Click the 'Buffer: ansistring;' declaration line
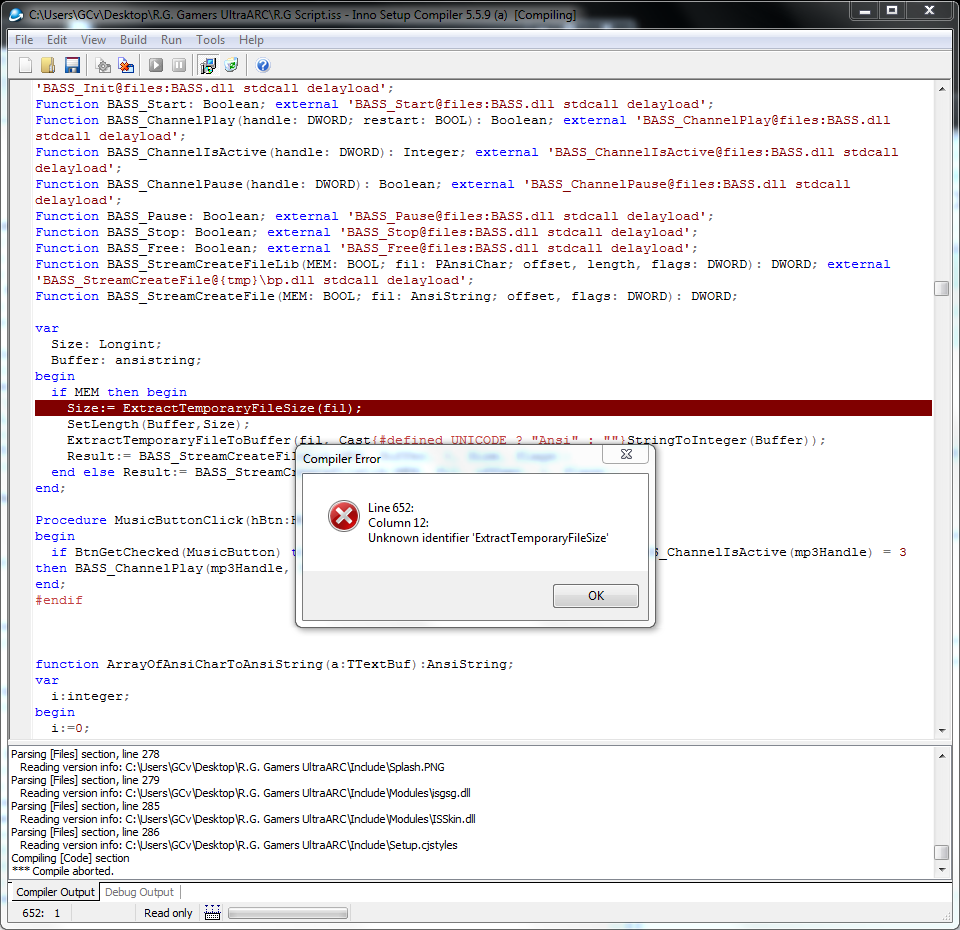Image resolution: width=960 pixels, height=930 pixels. 126,360
